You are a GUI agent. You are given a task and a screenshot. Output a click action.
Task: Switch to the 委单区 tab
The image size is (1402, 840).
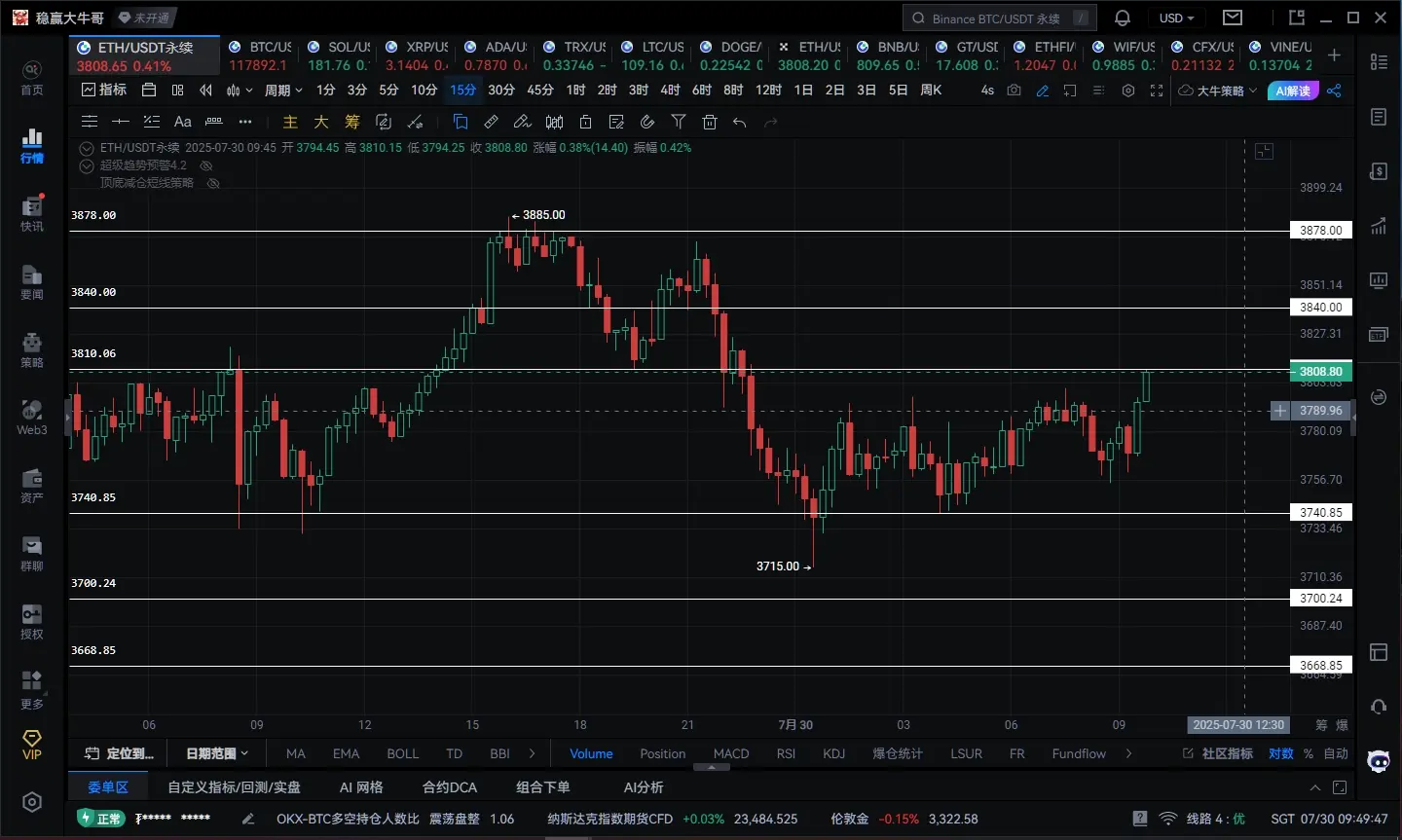click(x=108, y=786)
